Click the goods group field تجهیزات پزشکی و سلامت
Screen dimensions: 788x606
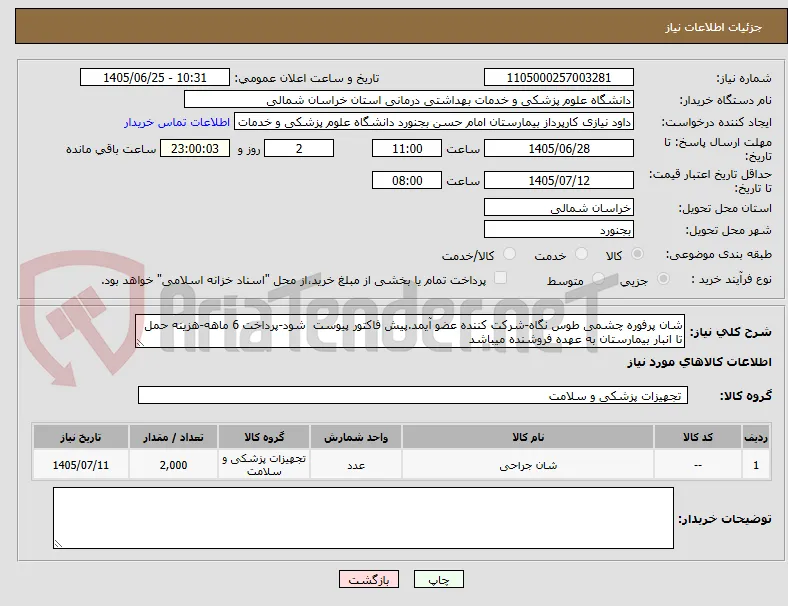413,395
